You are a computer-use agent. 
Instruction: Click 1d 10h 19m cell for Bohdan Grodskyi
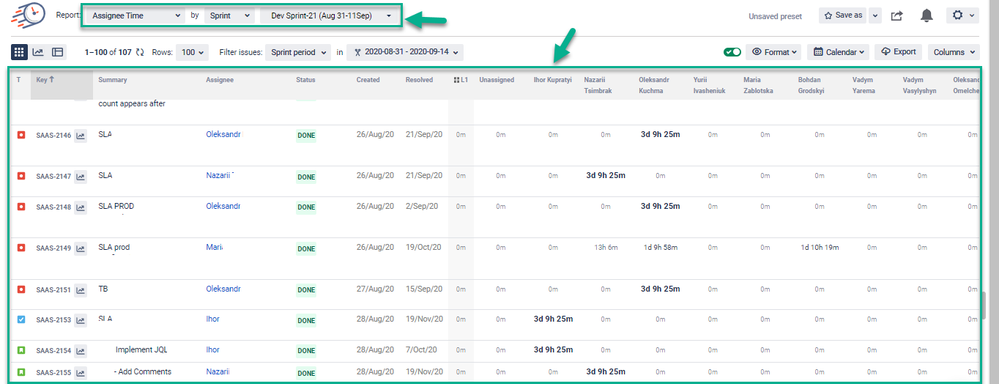[820, 248]
